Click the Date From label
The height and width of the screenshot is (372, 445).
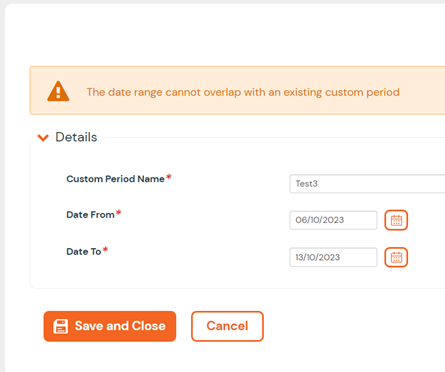click(x=90, y=215)
